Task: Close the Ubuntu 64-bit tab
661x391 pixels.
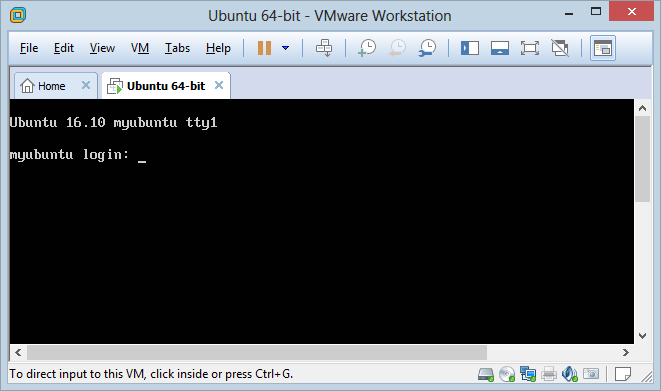Action: [219, 85]
